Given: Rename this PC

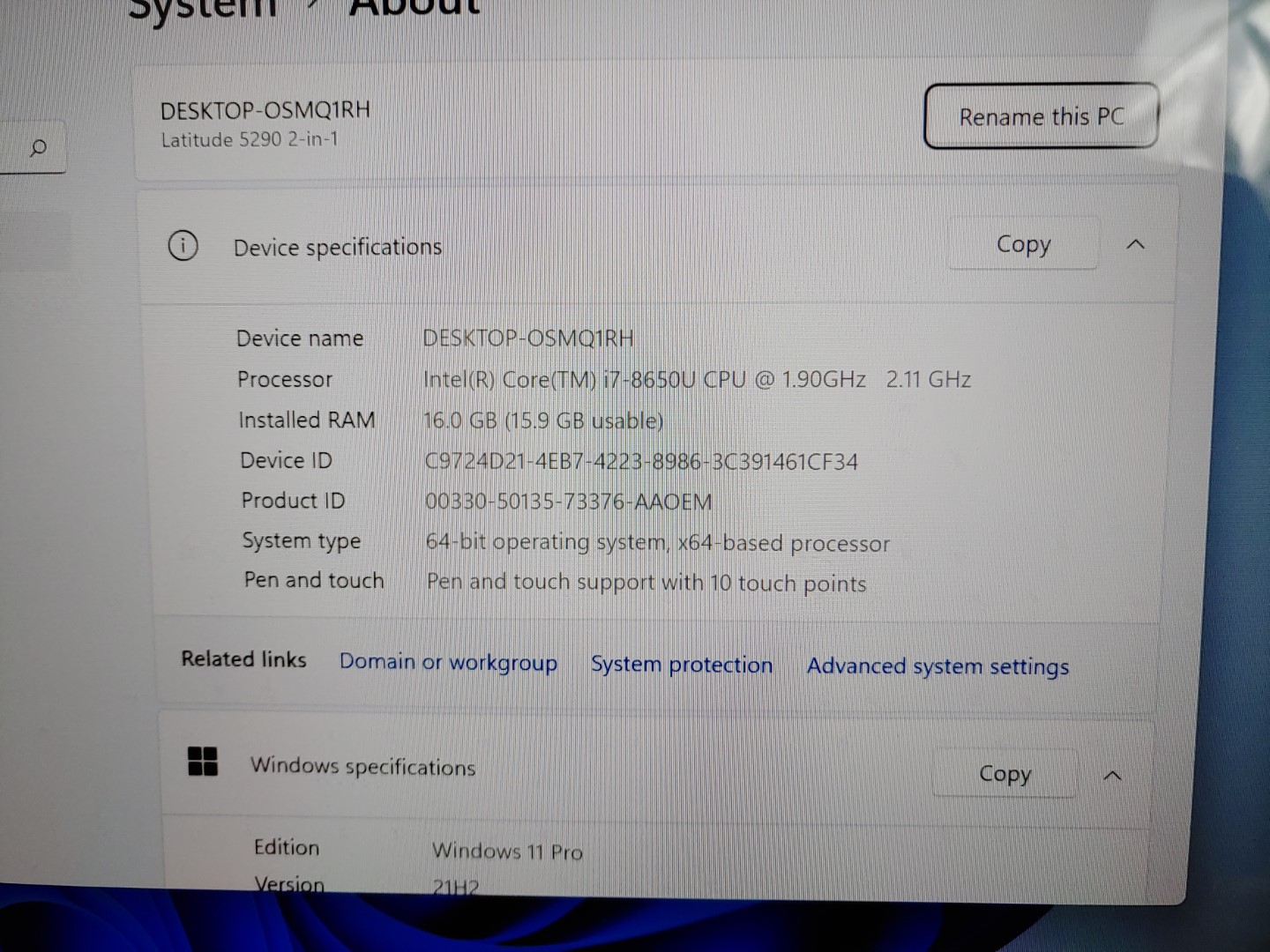Looking at the screenshot, I should pyautogui.click(x=1041, y=116).
